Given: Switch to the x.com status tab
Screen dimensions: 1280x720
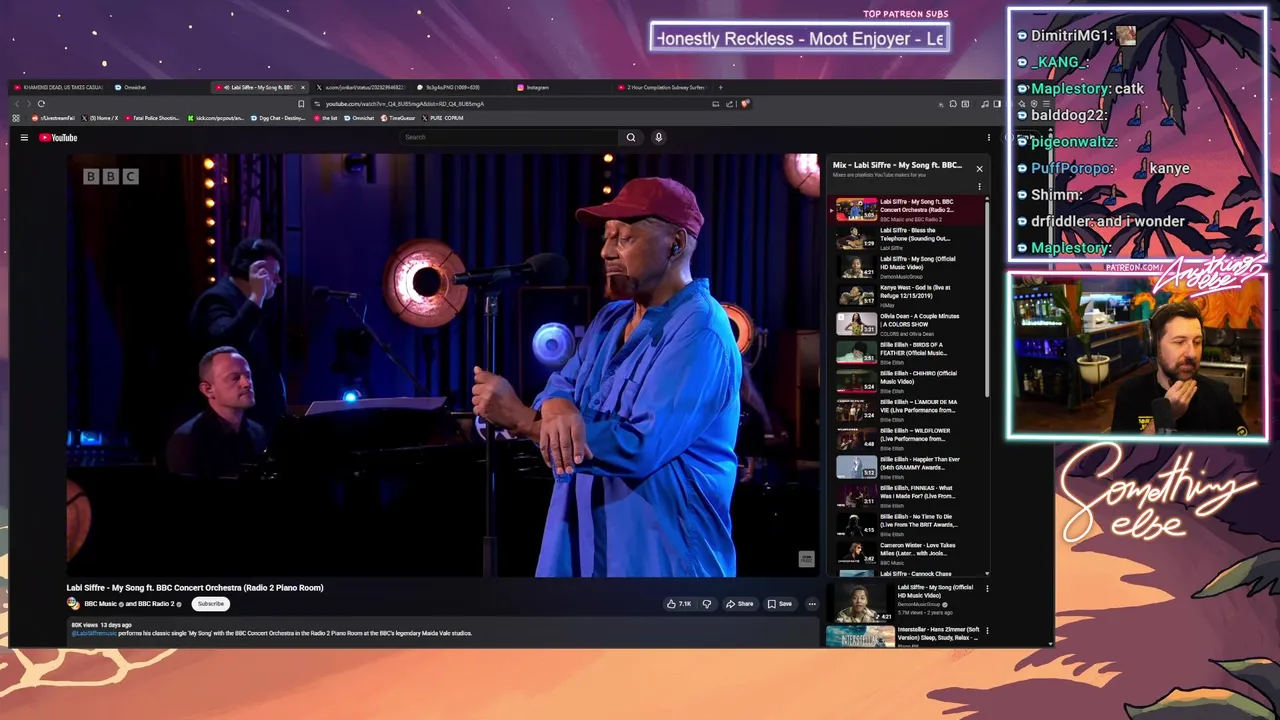Looking at the screenshot, I should [x=360, y=87].
